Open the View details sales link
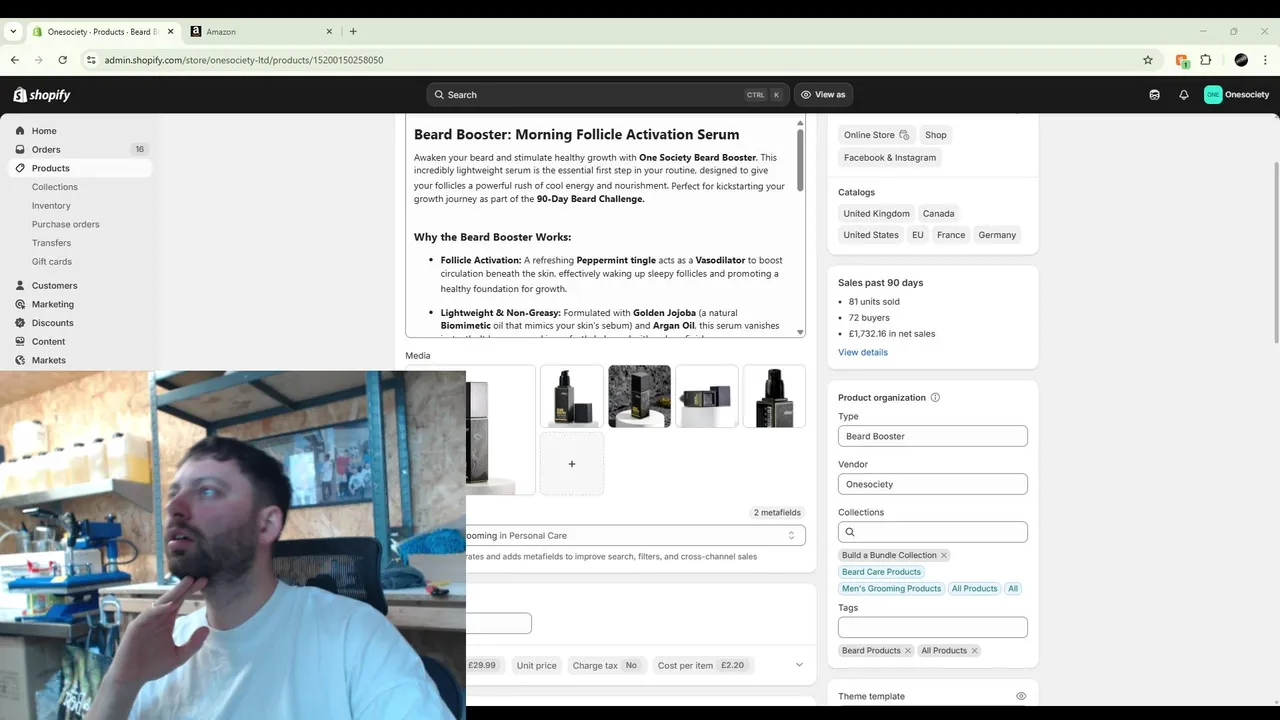1280x720 pixels. [863, 353]
